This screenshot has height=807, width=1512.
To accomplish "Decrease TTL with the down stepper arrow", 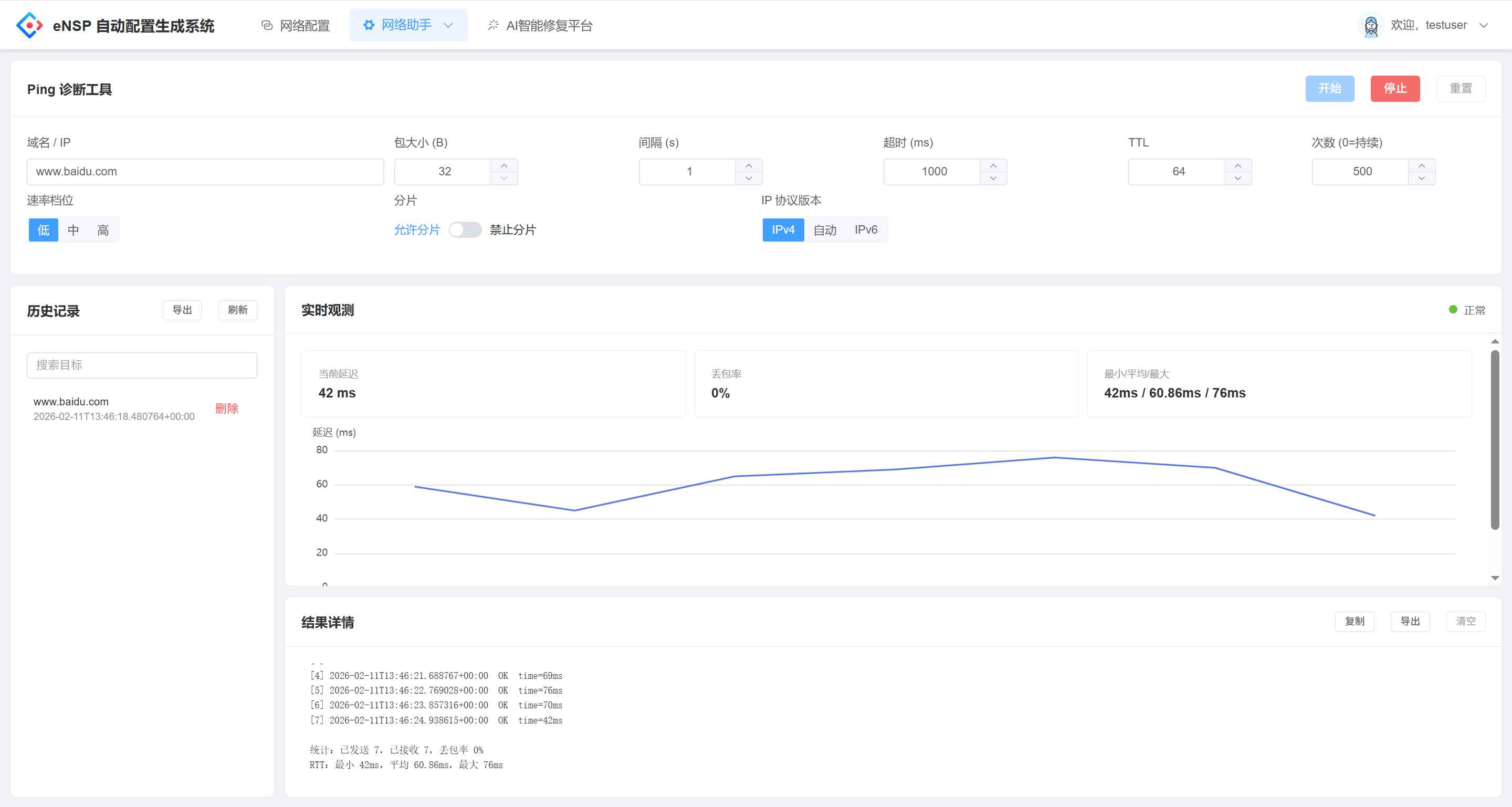I will pyautogui.click(x=1238, y=179).
